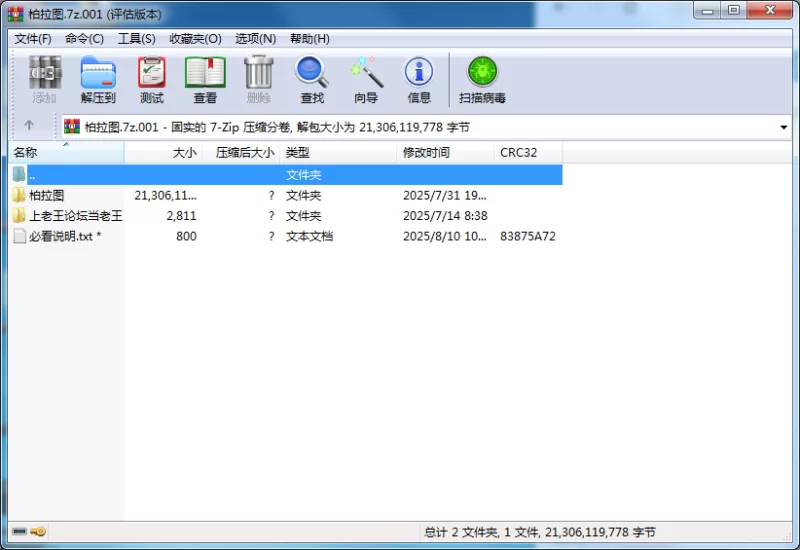Sort by 大小 column header
This screenshot has height=550, width=800.
(x=164, y=153)
